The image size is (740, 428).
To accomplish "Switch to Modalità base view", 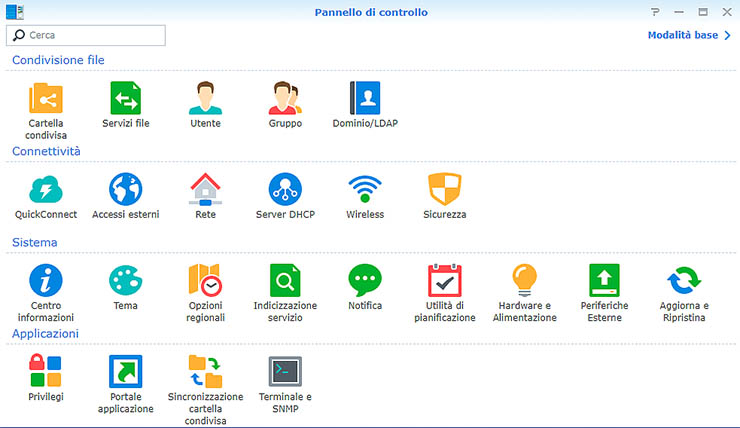I will 689,35.
